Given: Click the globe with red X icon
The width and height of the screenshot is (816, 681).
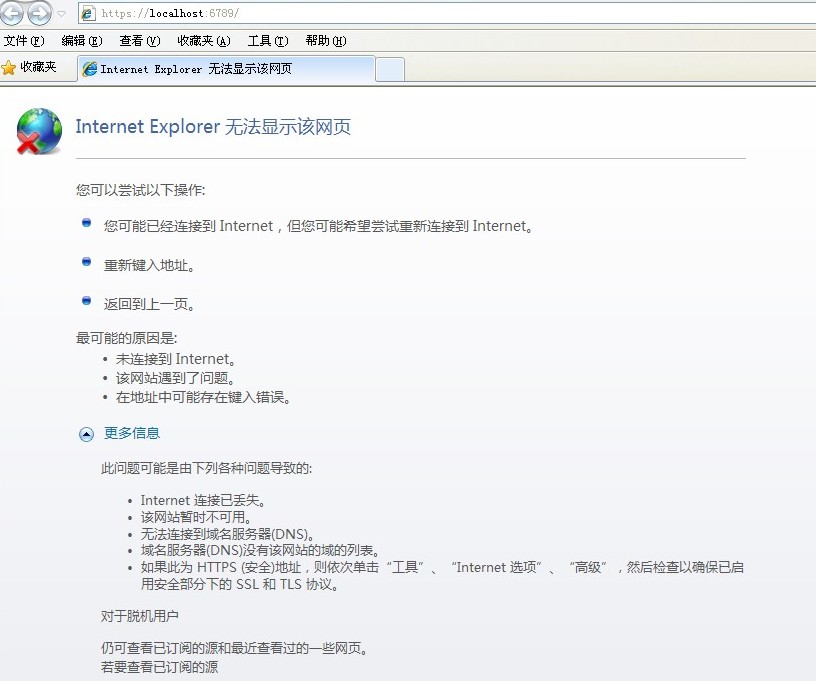Looking at the screenshot, I should click(39, 131).
